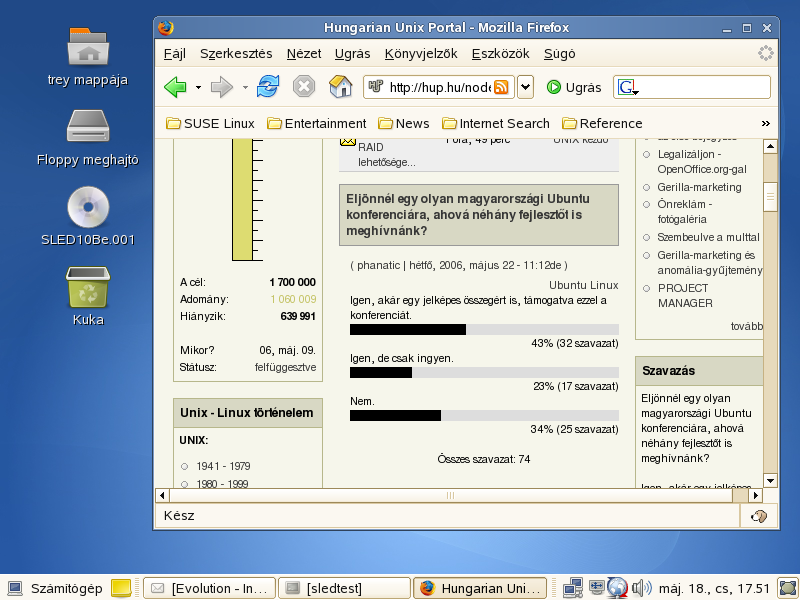This screenshot has height=600, width=800.
Task: Click the horizontal scrollbar thumb
Action: pyautogui.click(x=451, y=495)
